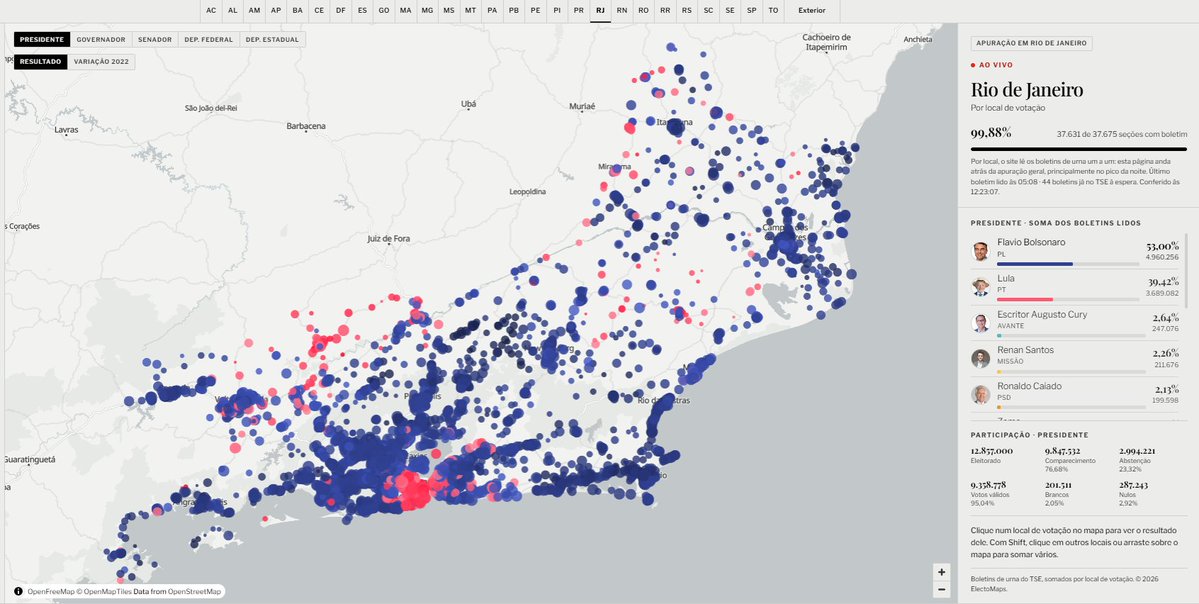Select state MG in the top bar
The image size is (1199, 604).
(x=427, y=11)
